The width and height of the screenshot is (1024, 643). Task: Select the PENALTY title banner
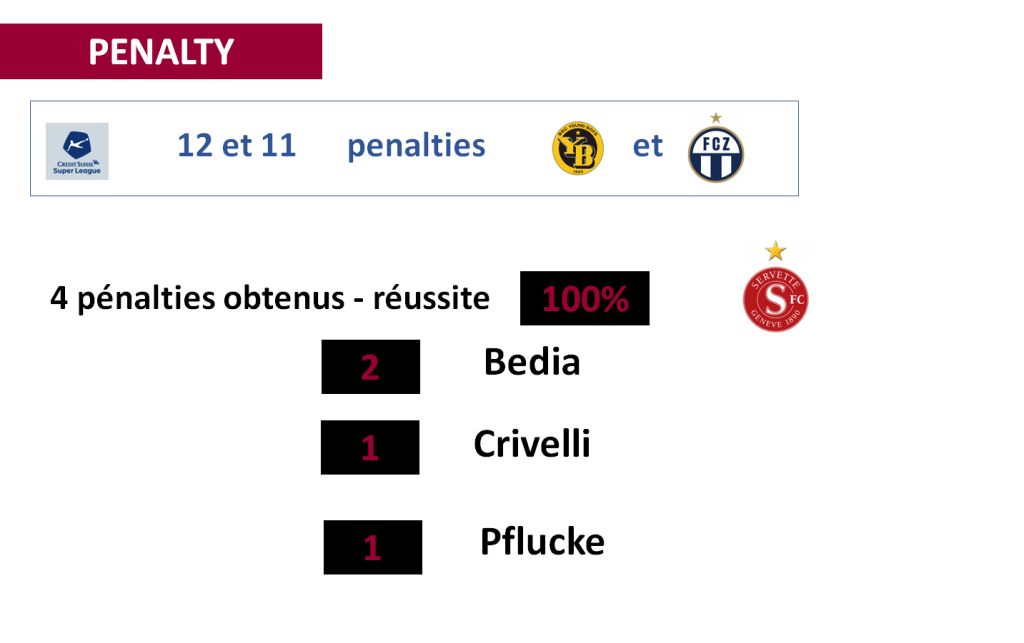[x=161, y=52]
